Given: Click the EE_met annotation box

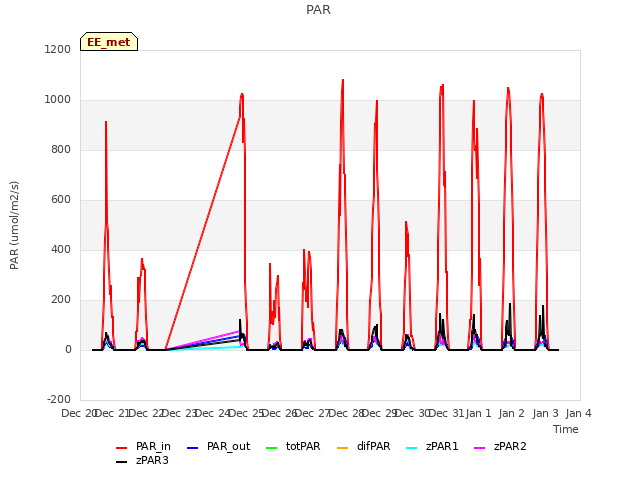Looking at the screenshot, I should (109, 42).
